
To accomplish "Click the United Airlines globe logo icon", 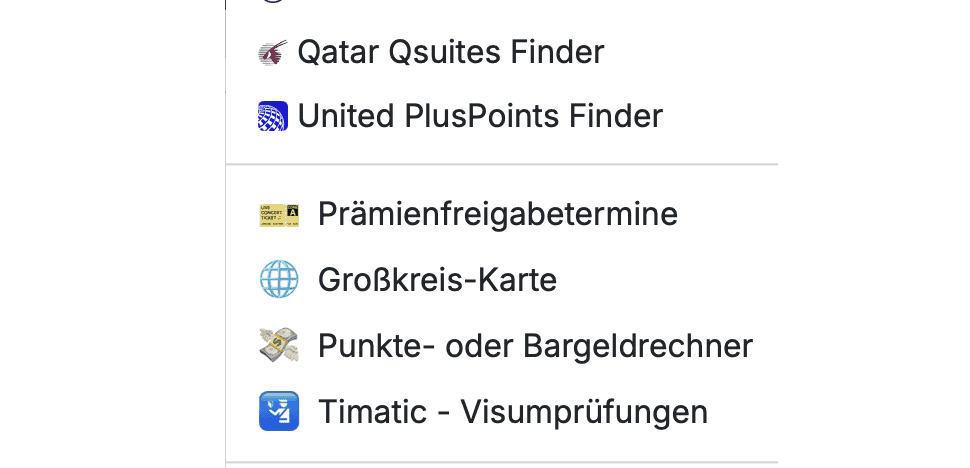I will pos(272,117).
